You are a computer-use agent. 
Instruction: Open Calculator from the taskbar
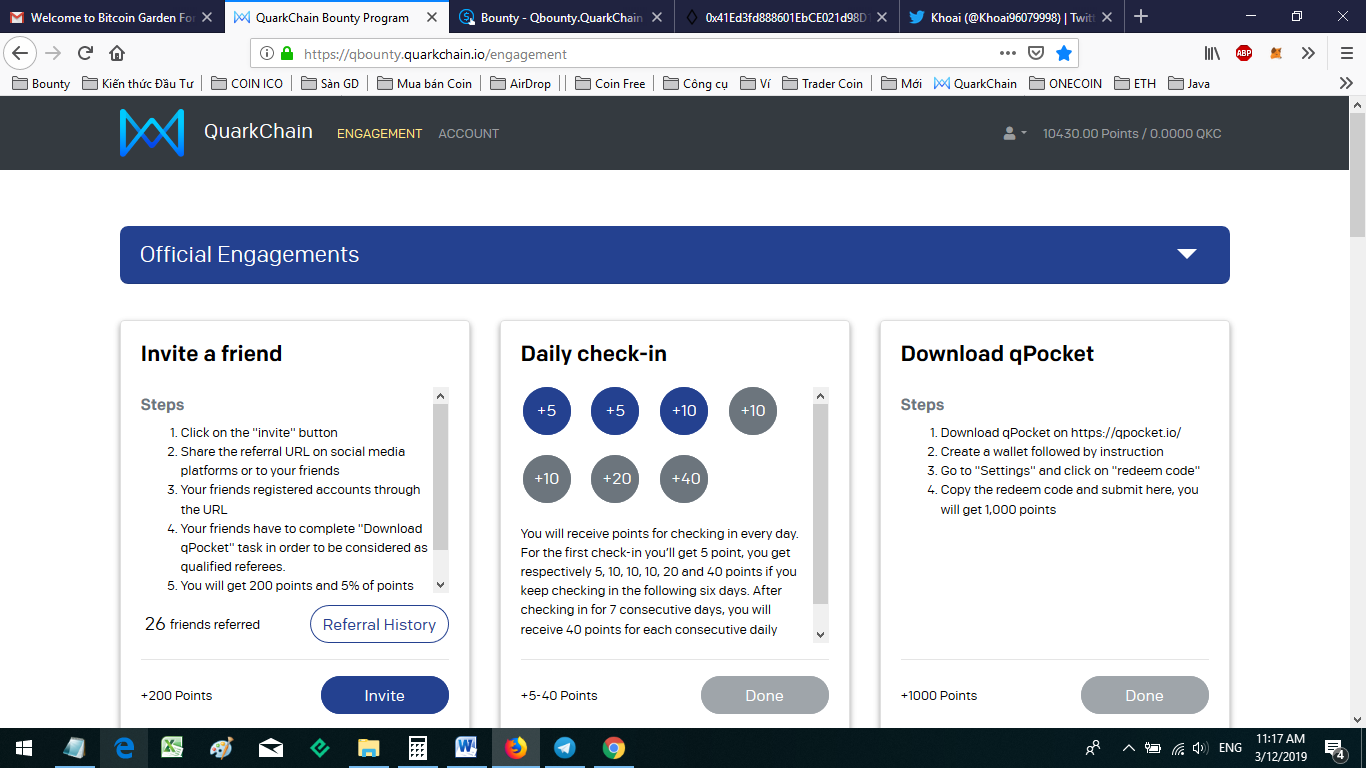418,748
